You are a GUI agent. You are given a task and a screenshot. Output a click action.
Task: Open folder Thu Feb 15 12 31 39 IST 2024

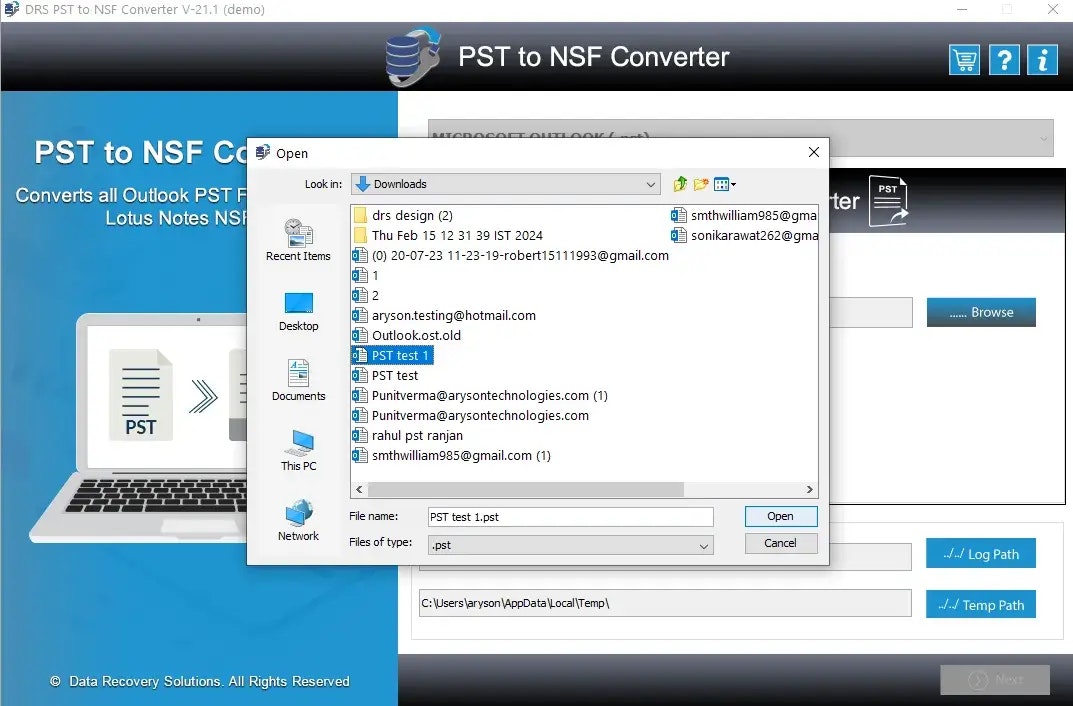click(x=448, y=235)
